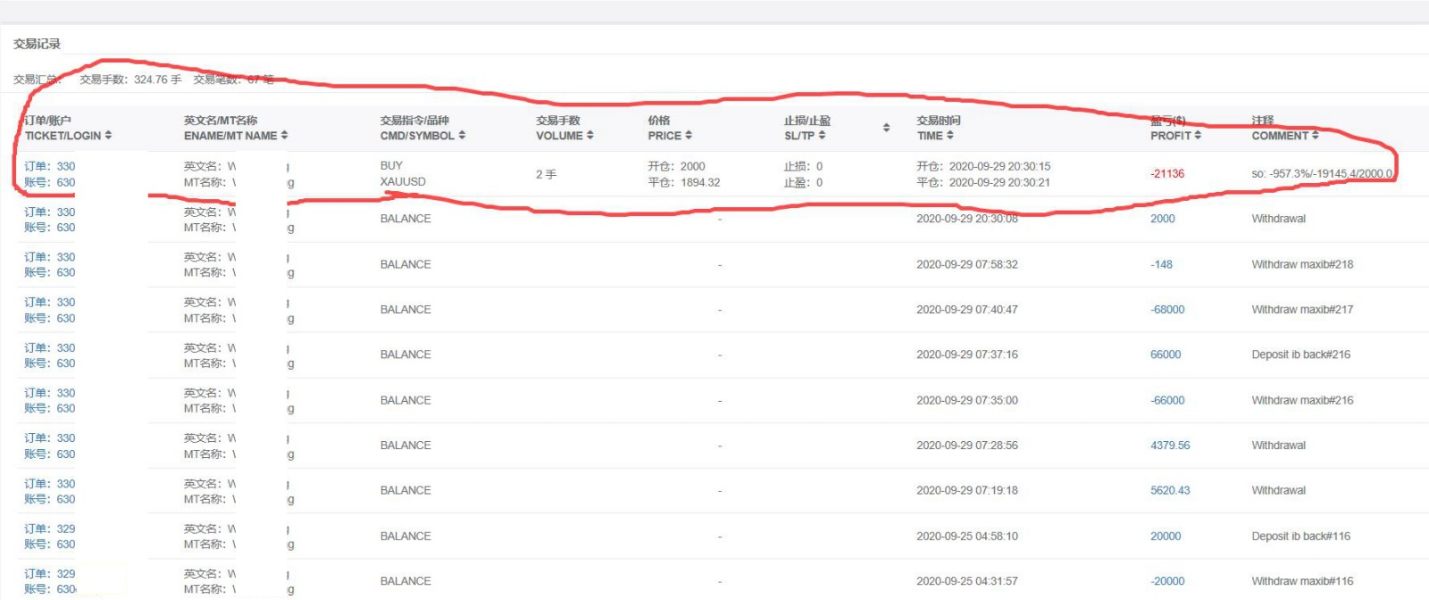Click BALANCE in the 04:58:10 row
Viewport: 1429px width, 600px height.
pos(406,536)
